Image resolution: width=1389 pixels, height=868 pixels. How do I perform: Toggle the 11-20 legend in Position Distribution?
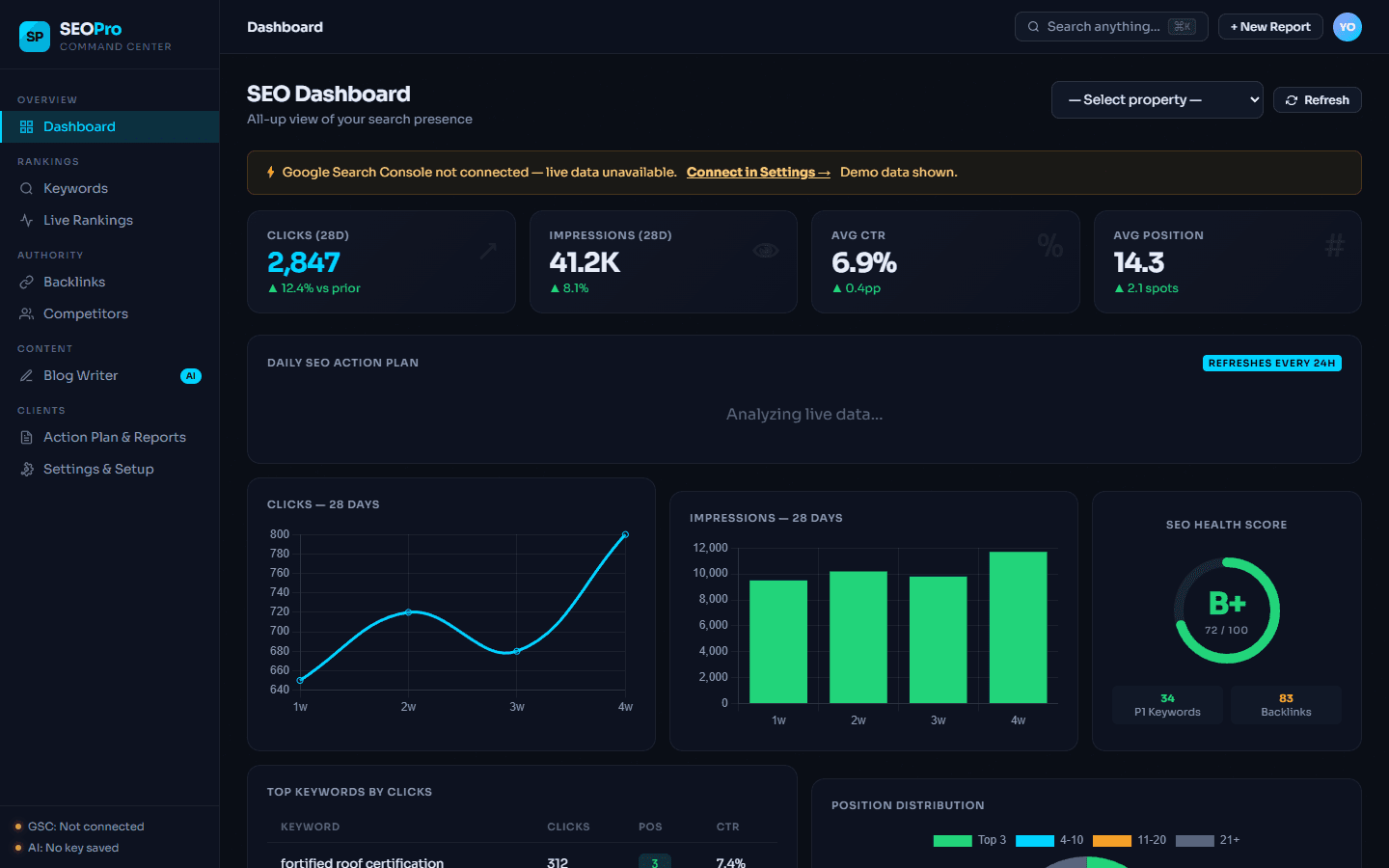(x=1130, y=840)
